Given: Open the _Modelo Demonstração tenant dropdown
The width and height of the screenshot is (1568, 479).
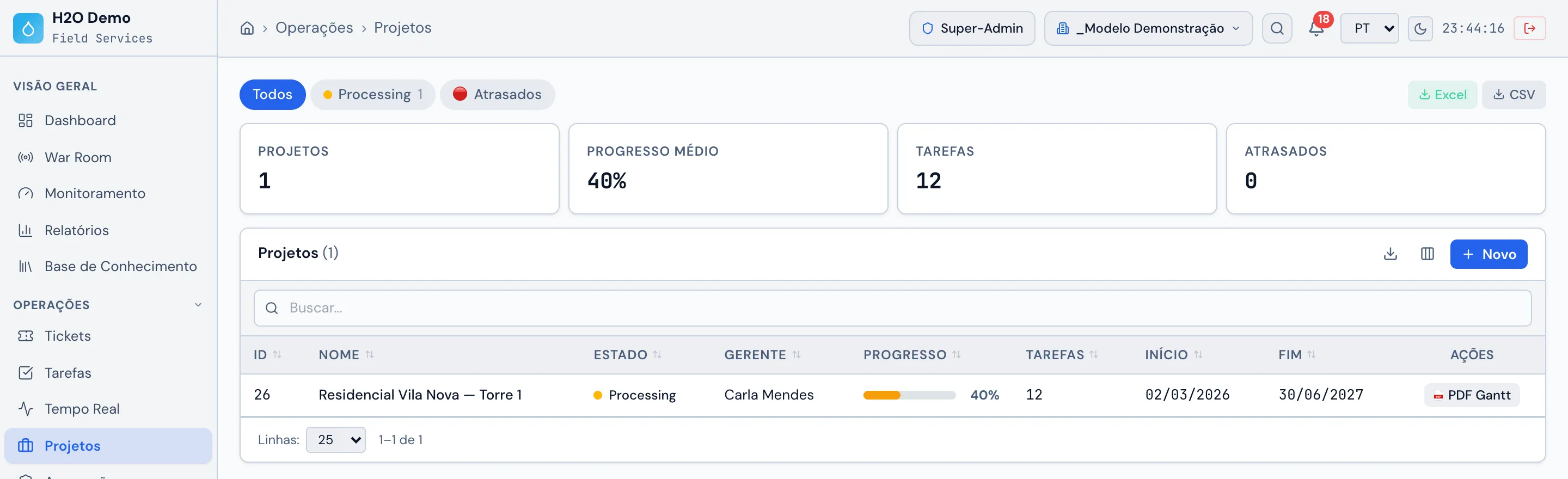Looking at the screenshot, I should point(1148,28).
